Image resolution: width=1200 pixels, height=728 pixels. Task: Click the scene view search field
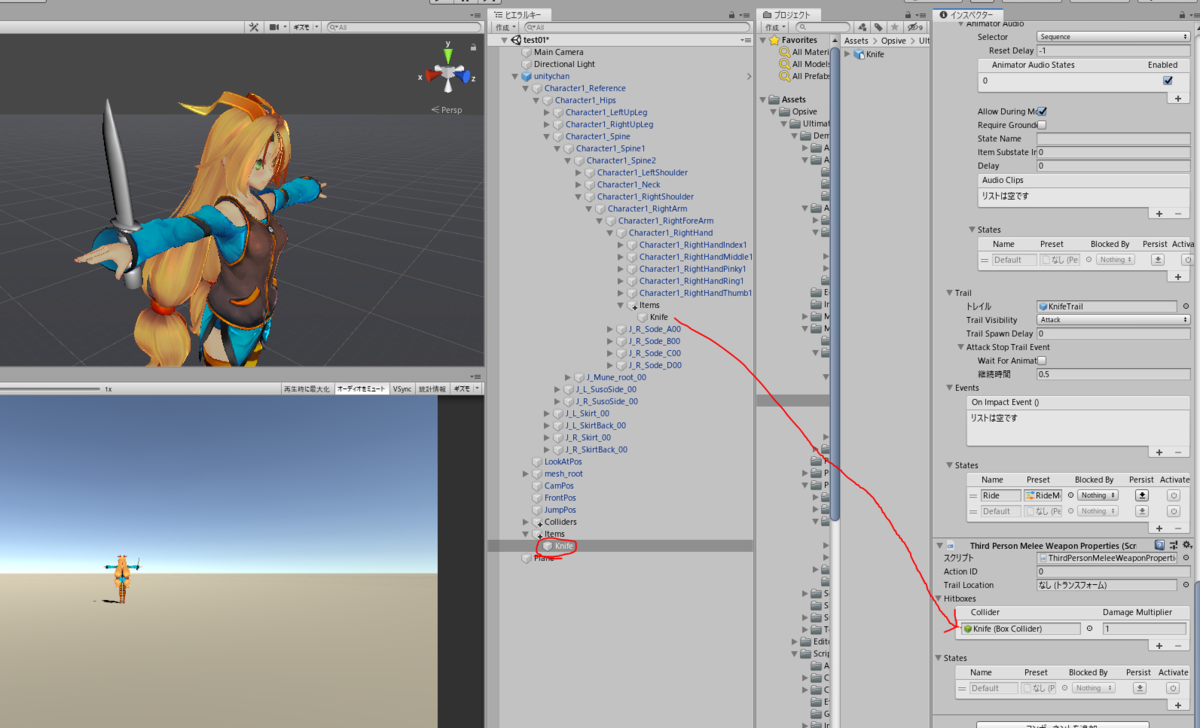click(x=402, y=27)
